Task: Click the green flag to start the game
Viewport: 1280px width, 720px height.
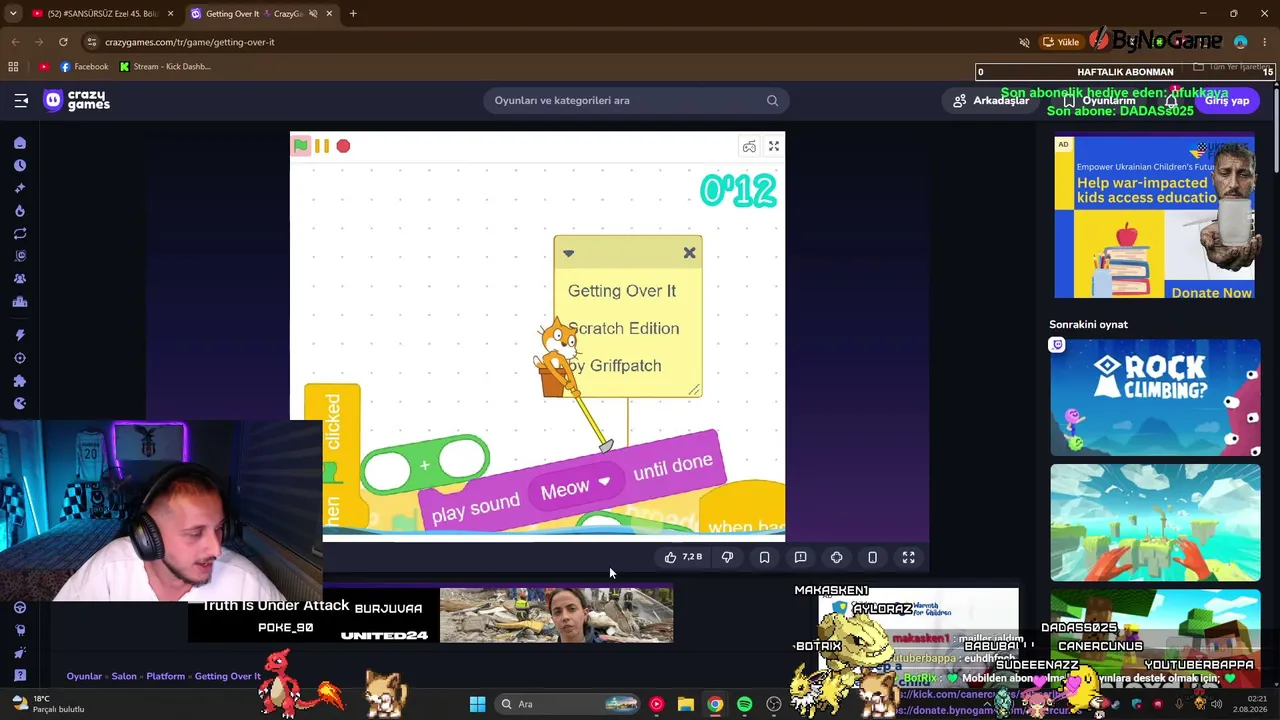Action: tap(301, 146)
